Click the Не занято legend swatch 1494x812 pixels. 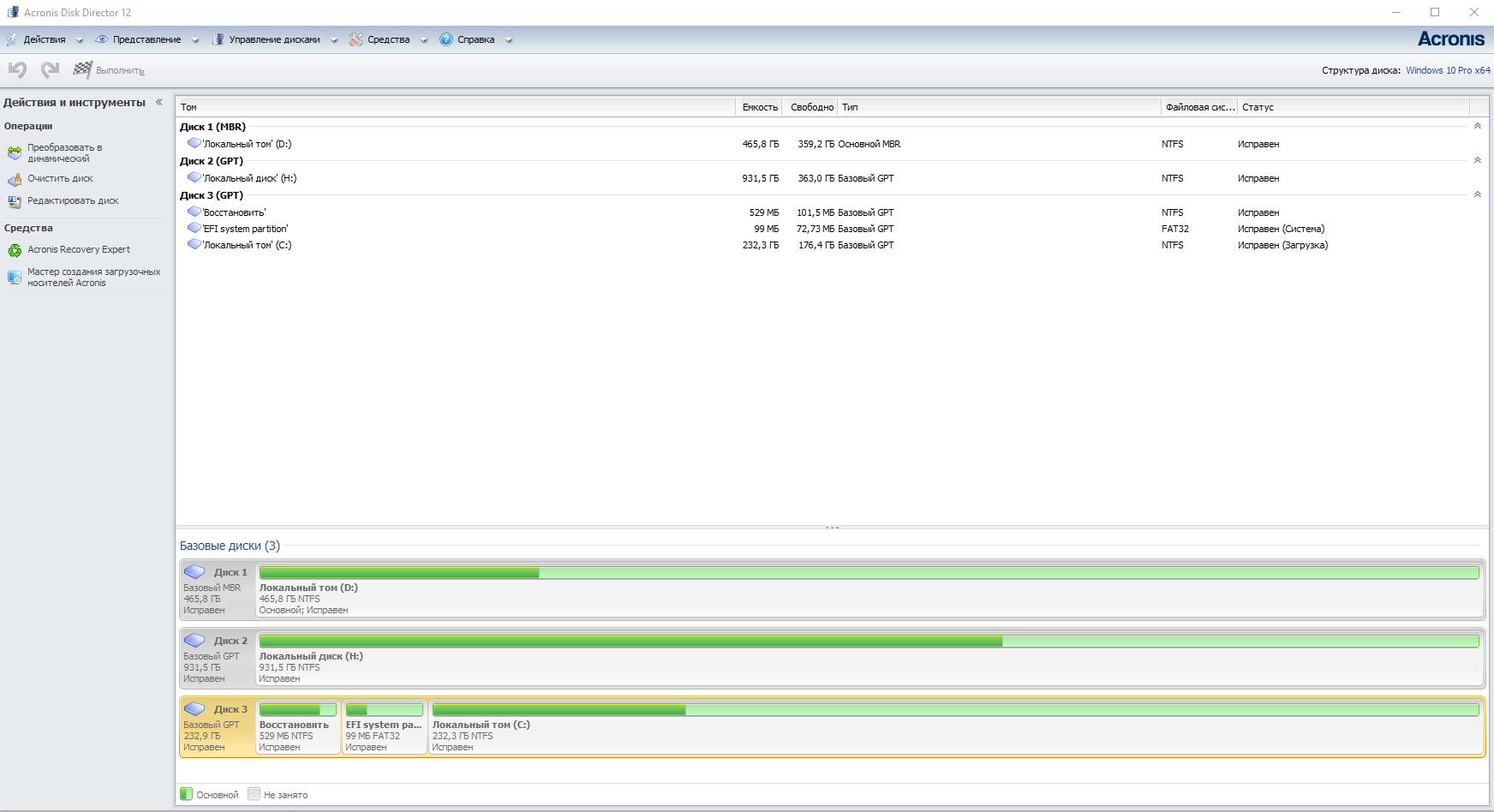(x=254, y=794)
